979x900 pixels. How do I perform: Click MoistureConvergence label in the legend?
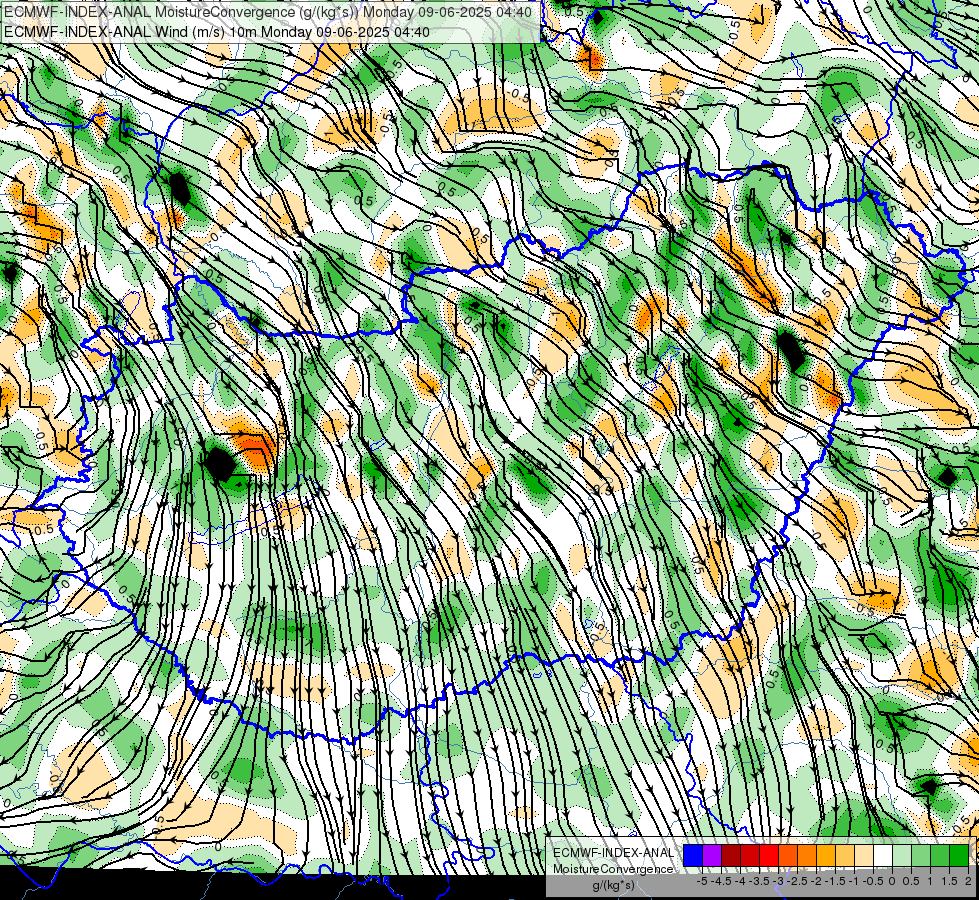tap(613, 869)
